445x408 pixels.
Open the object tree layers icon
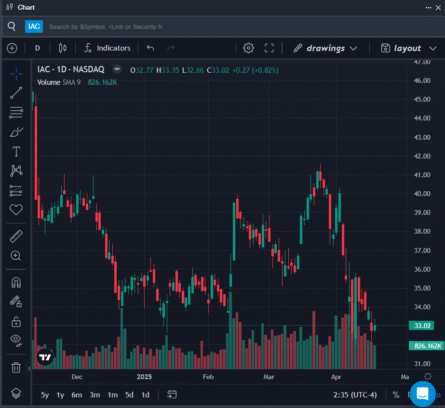click(16, 394)
